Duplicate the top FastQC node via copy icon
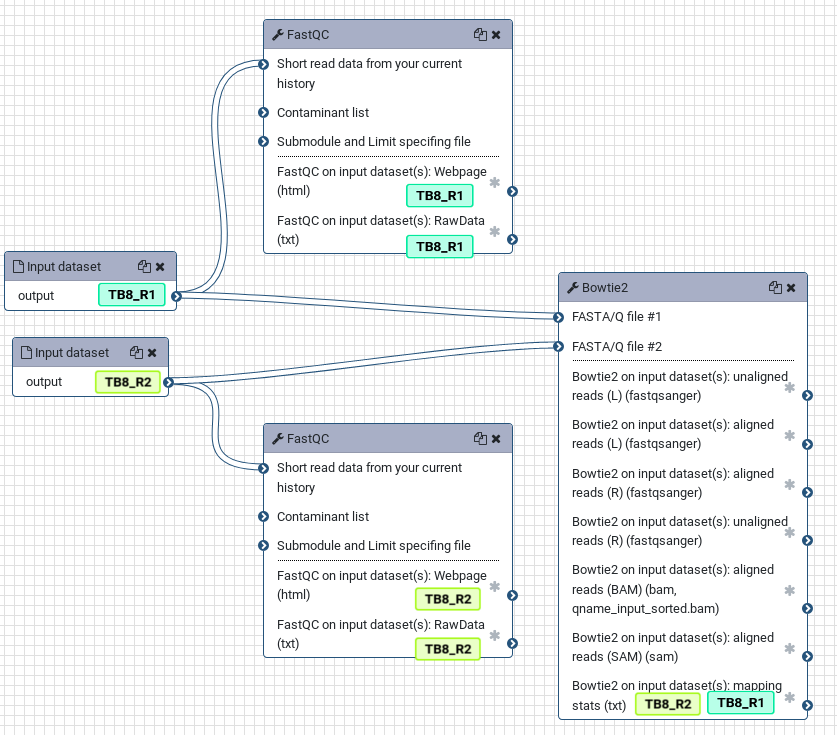Viewport: 837px width, 735px height. click(480, 35)
